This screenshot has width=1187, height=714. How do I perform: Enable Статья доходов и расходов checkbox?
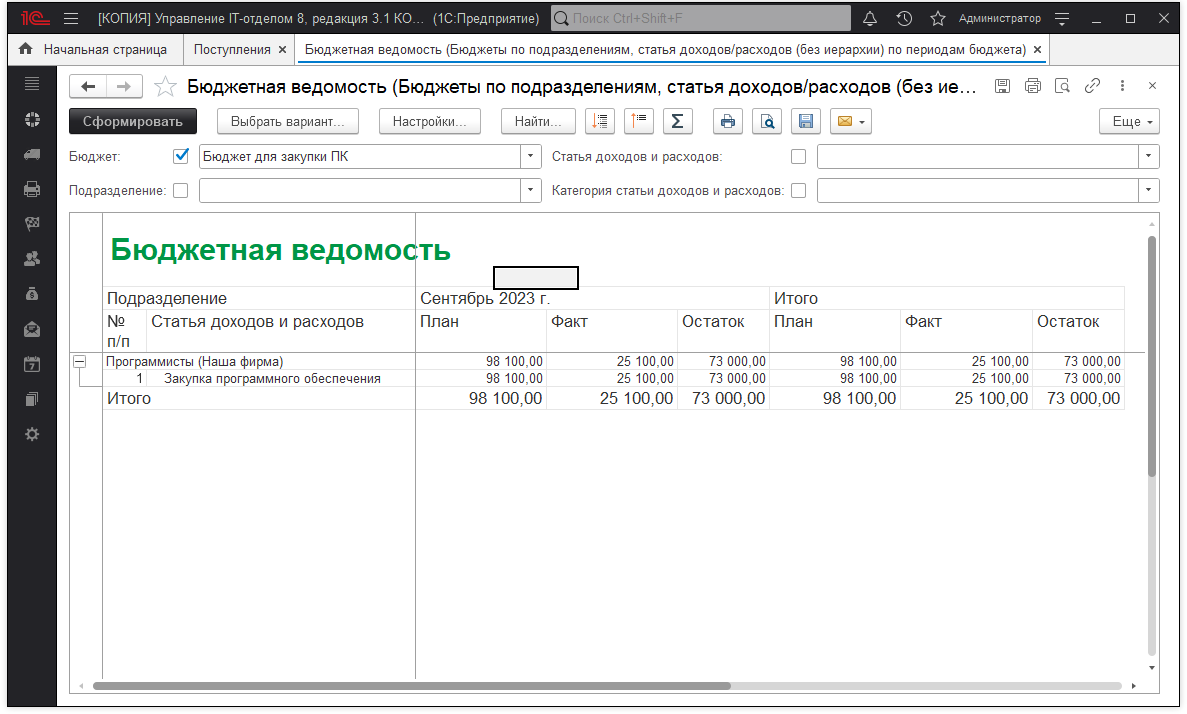pos(798,156)
